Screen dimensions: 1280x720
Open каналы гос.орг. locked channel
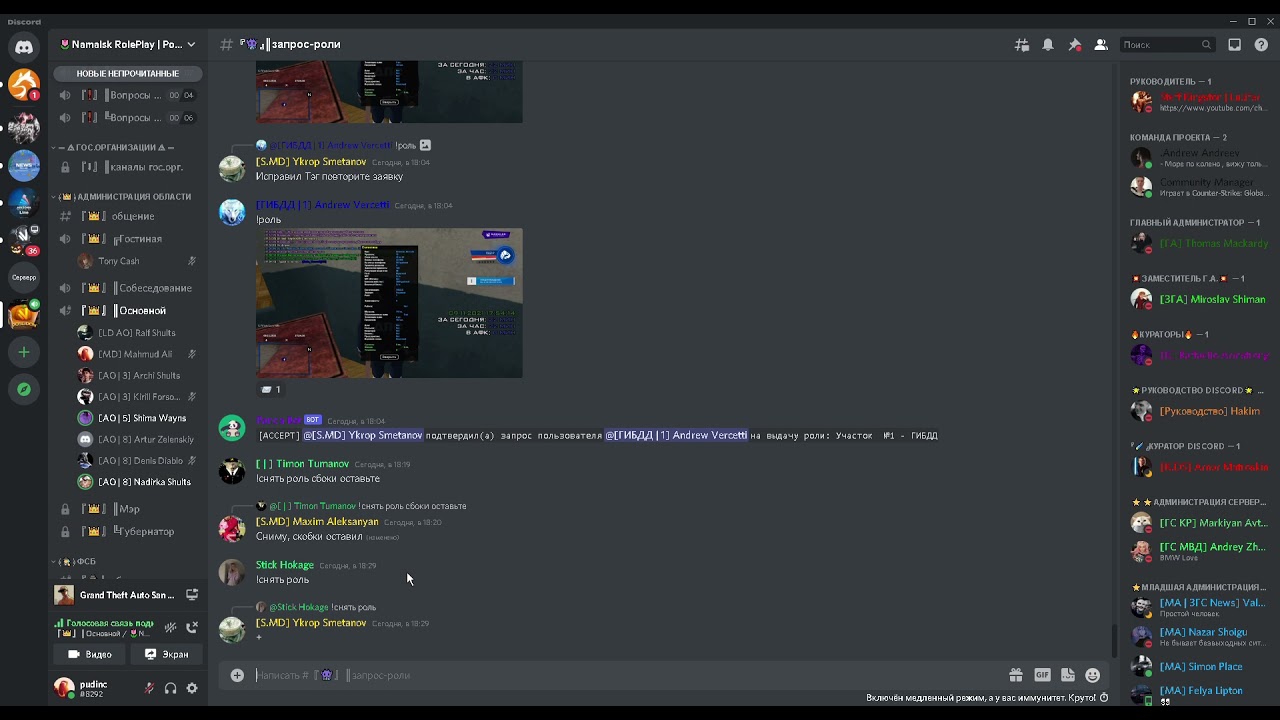[x=128, y=167]
